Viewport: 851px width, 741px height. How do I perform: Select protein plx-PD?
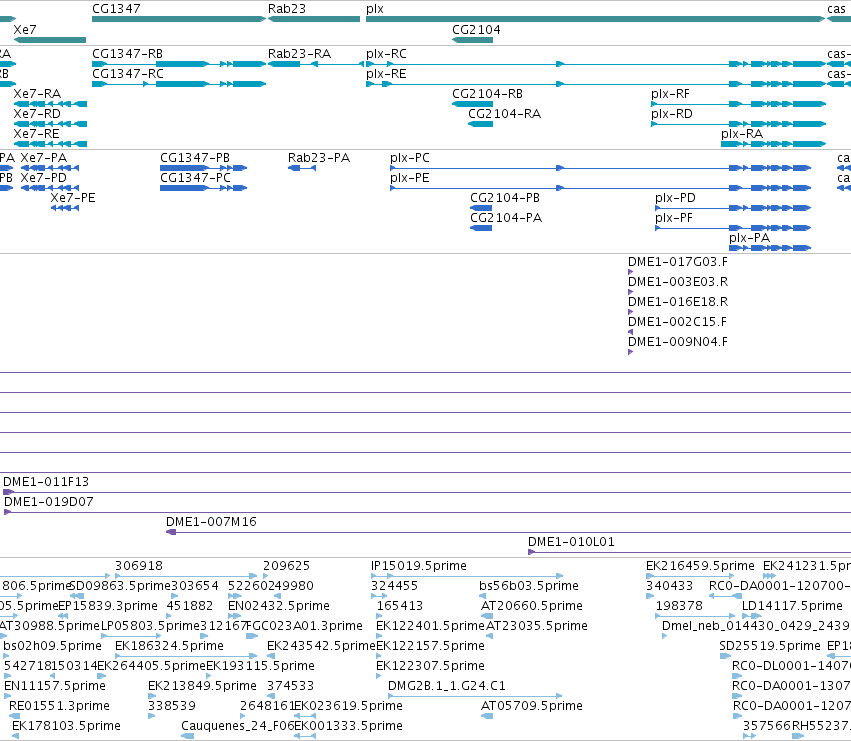pyautogui.click(x=733, y=208)
